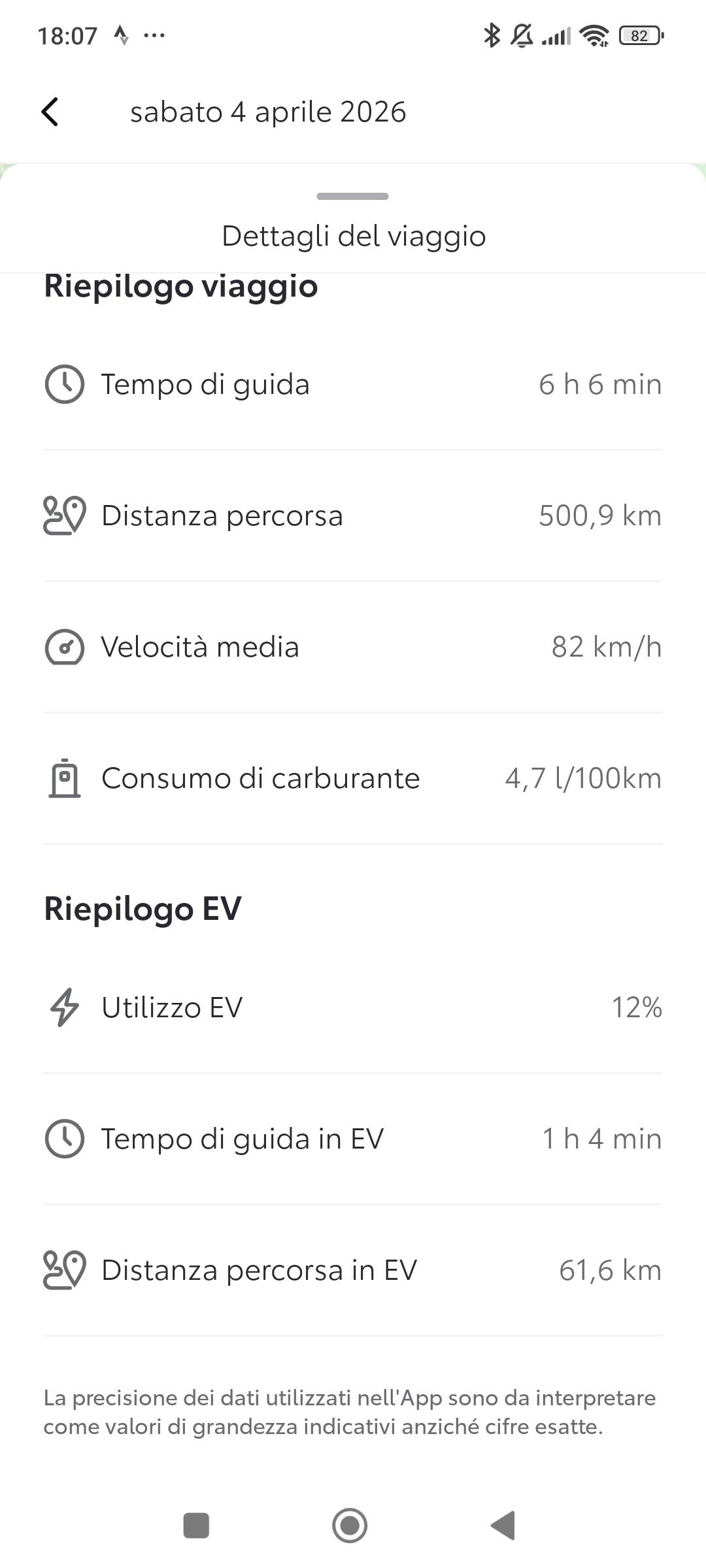Tap the back arrow in the header
Screen dimensions: 706x1568
pos(50,112)
